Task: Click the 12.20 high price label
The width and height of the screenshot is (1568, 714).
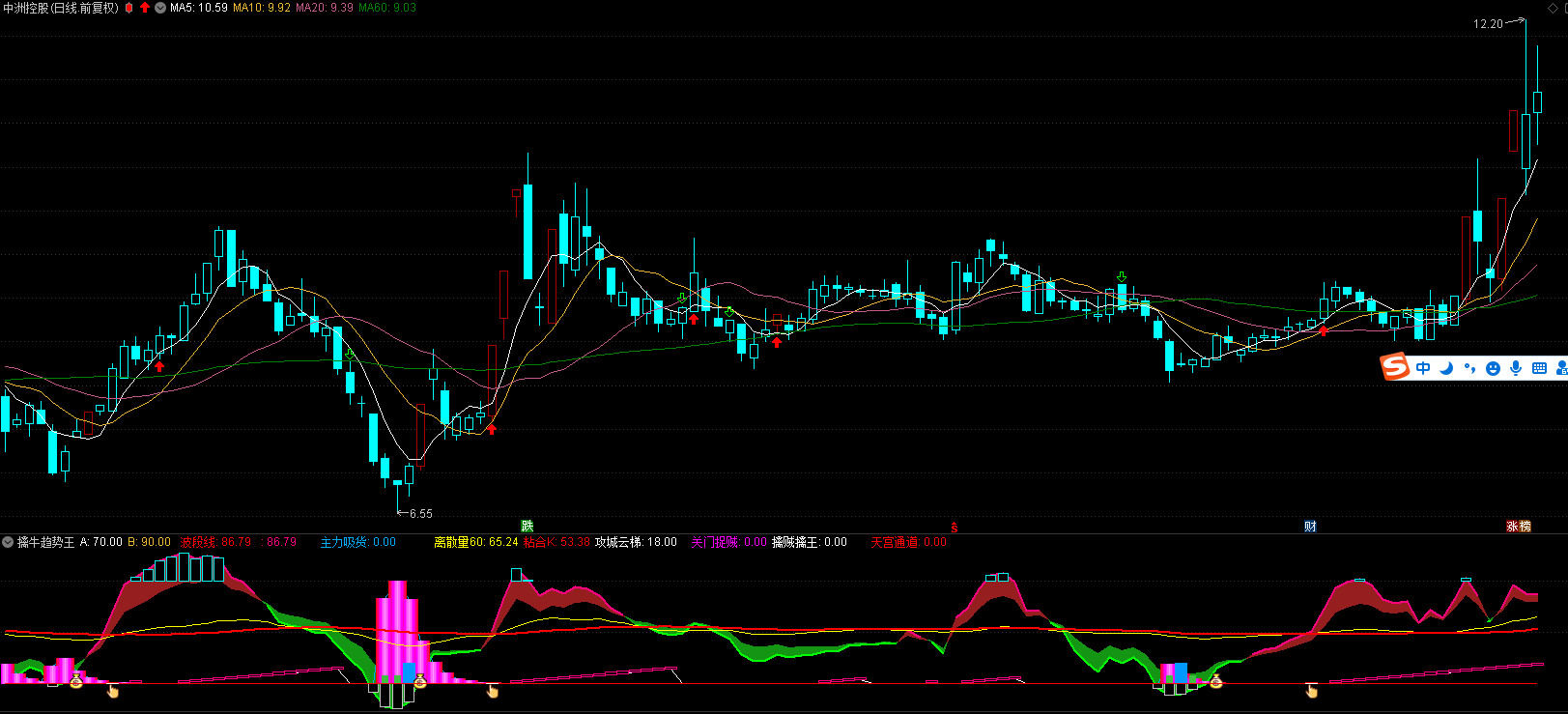Action: pyautogui.click(x=1488, y=24)
